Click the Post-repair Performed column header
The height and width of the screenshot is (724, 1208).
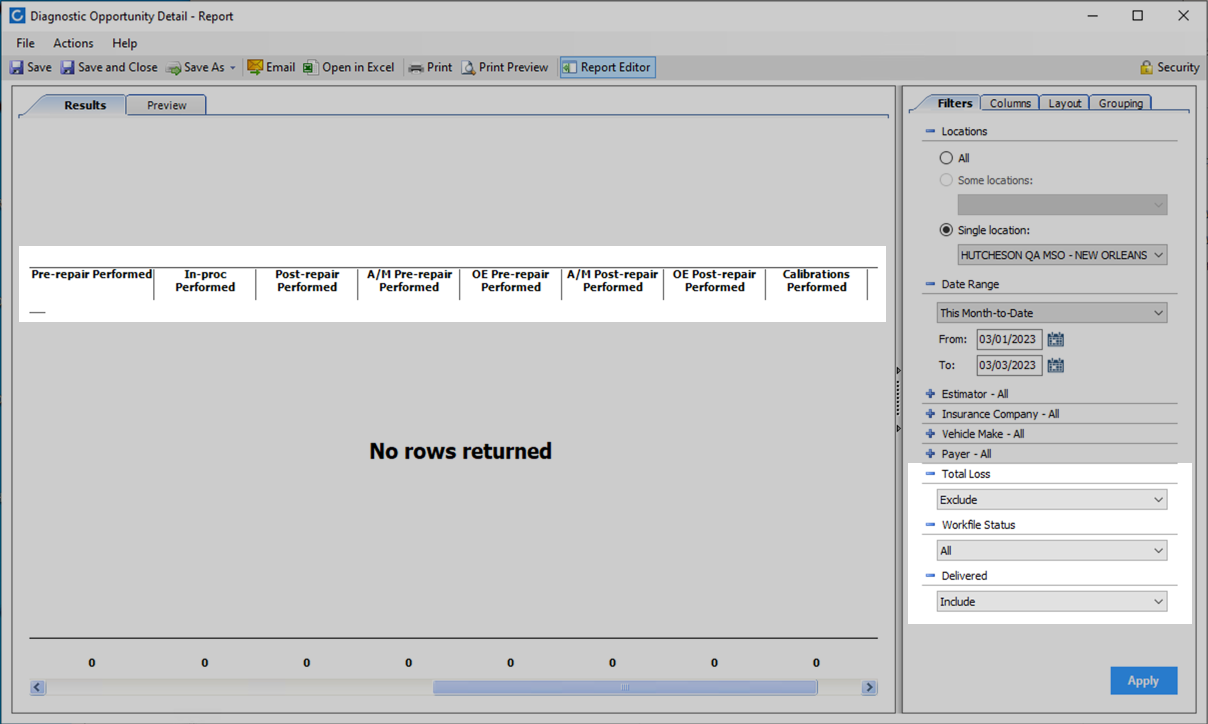point(307,281)
